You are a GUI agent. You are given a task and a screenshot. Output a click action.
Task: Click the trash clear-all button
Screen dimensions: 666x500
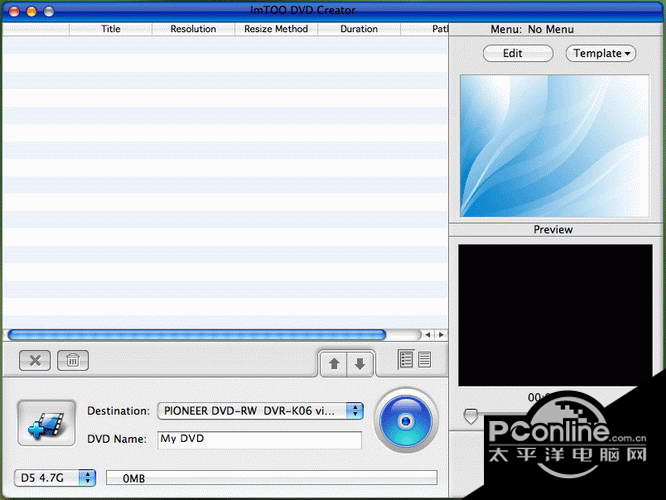point(73,361)
